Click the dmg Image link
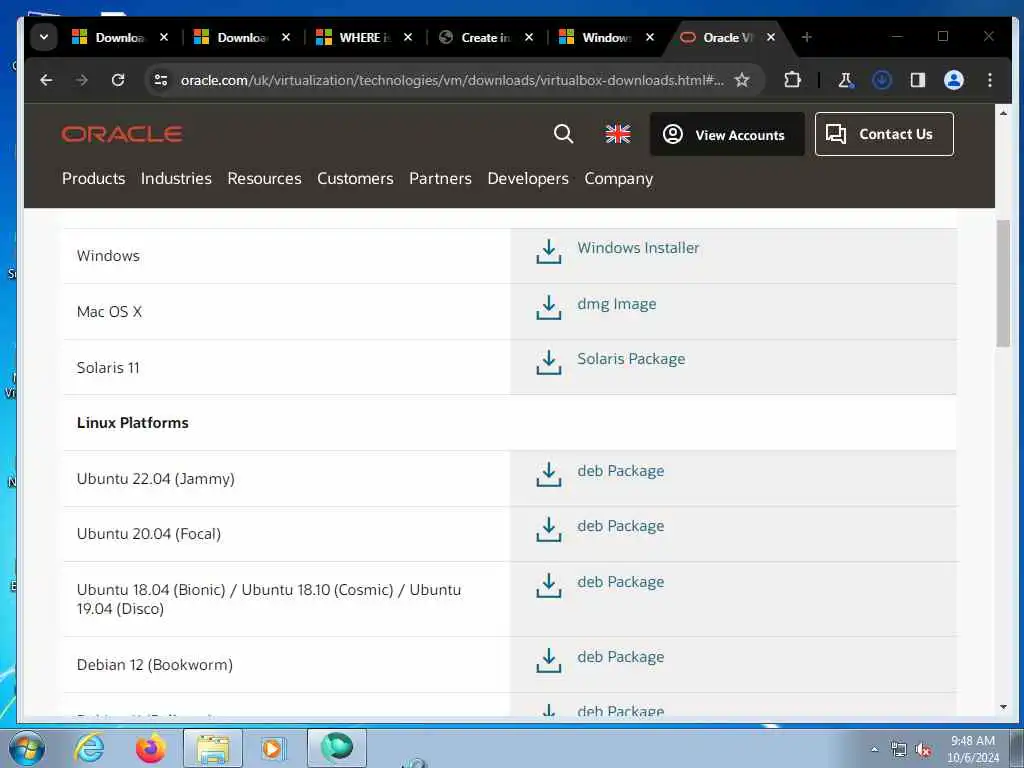Viewport: 1024px width, 768px height. click(616, 304)
